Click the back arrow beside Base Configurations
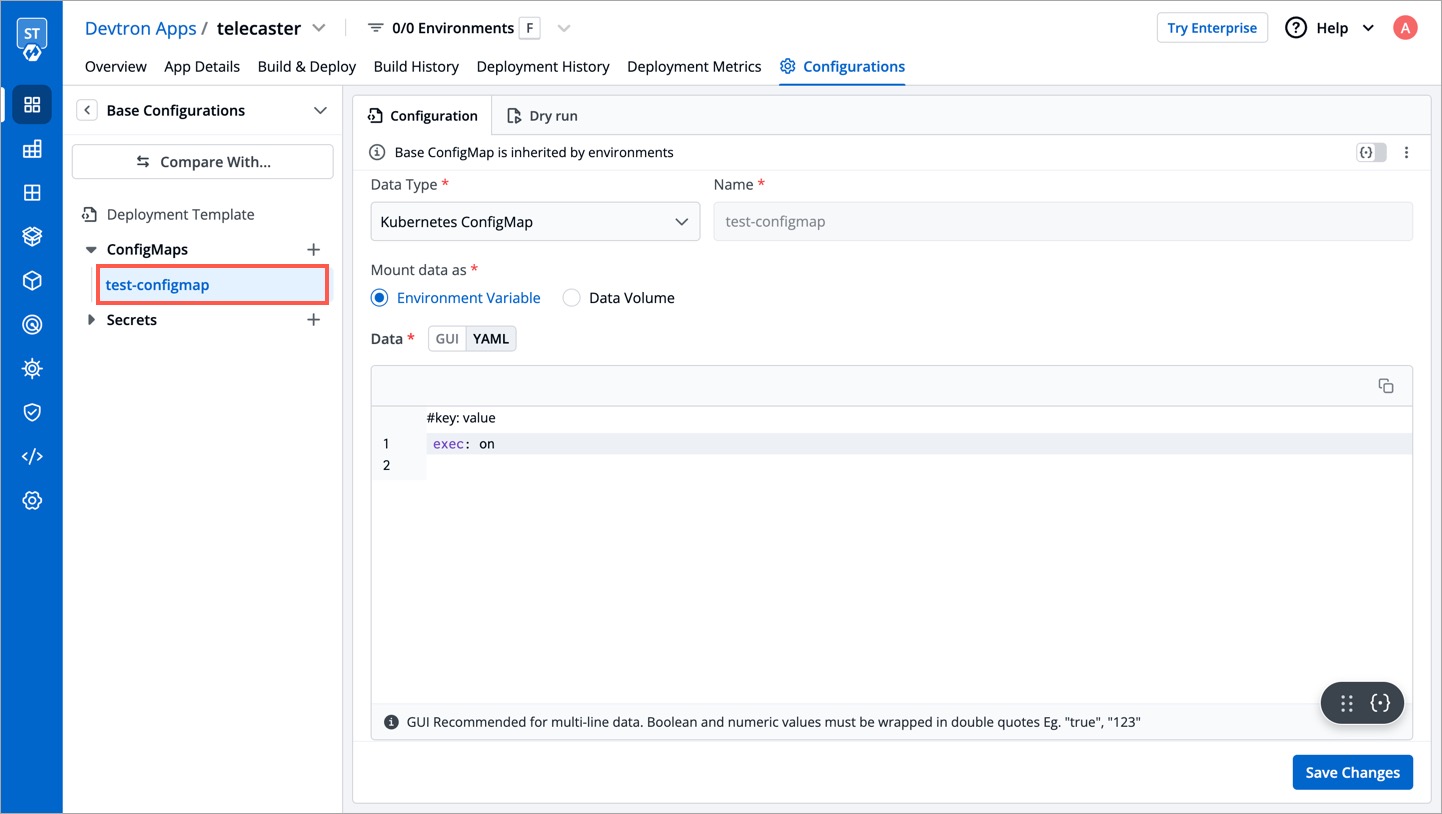 point(87,110)
